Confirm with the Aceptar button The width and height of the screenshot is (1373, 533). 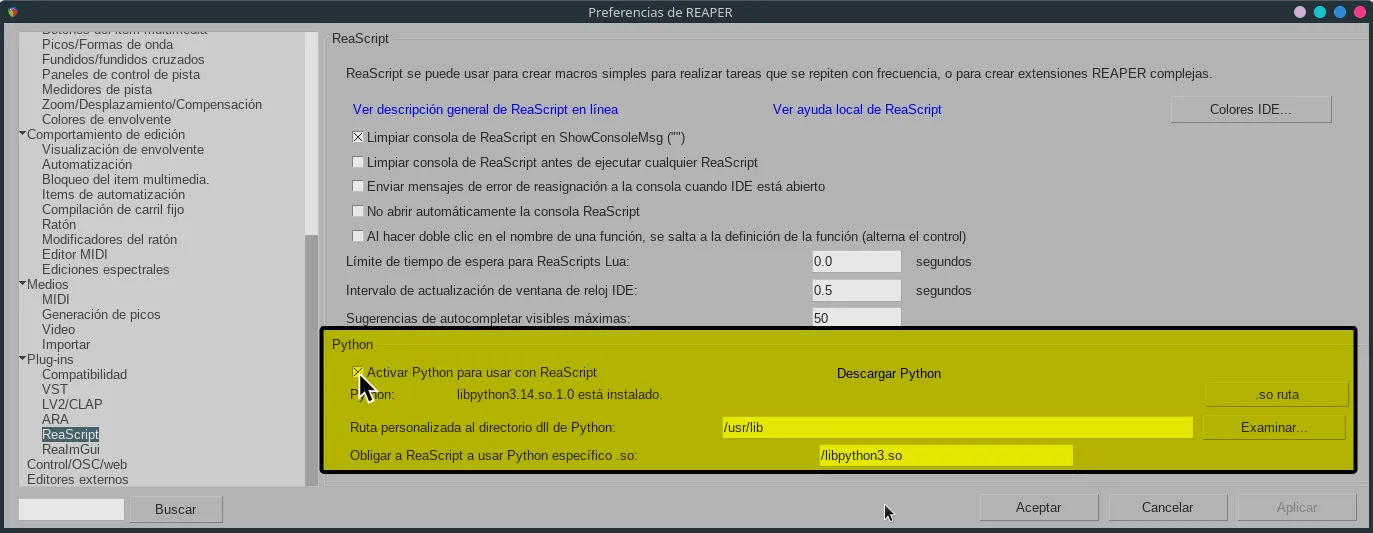tap(1038, 508)
